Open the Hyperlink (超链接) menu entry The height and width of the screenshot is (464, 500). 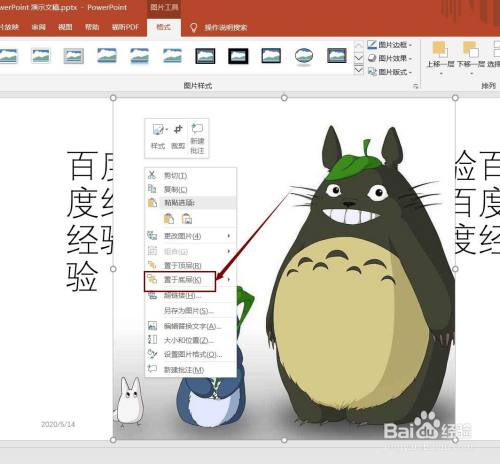(x=190, y=295)
